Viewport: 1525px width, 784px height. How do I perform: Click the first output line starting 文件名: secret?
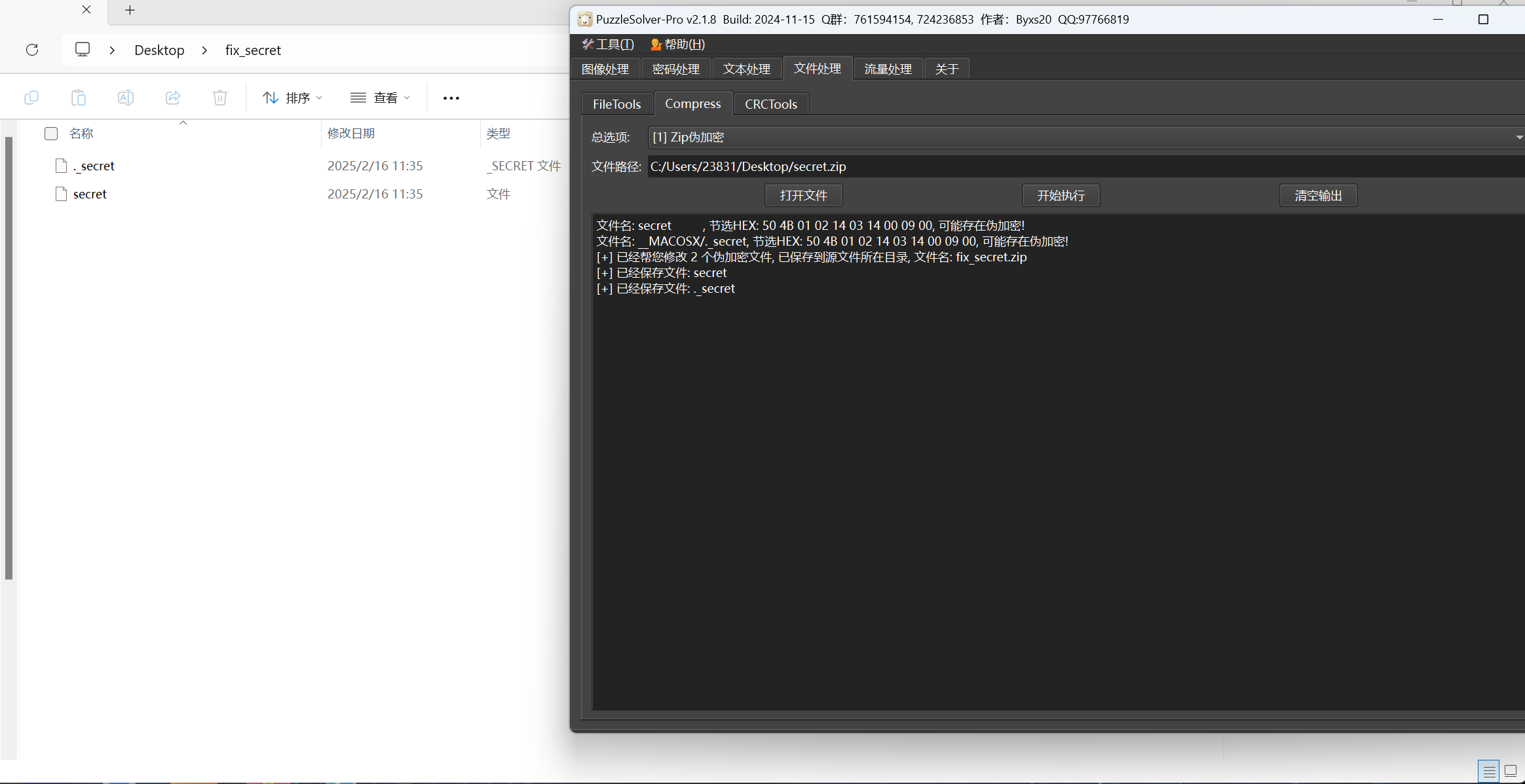(x=810, y=225)
